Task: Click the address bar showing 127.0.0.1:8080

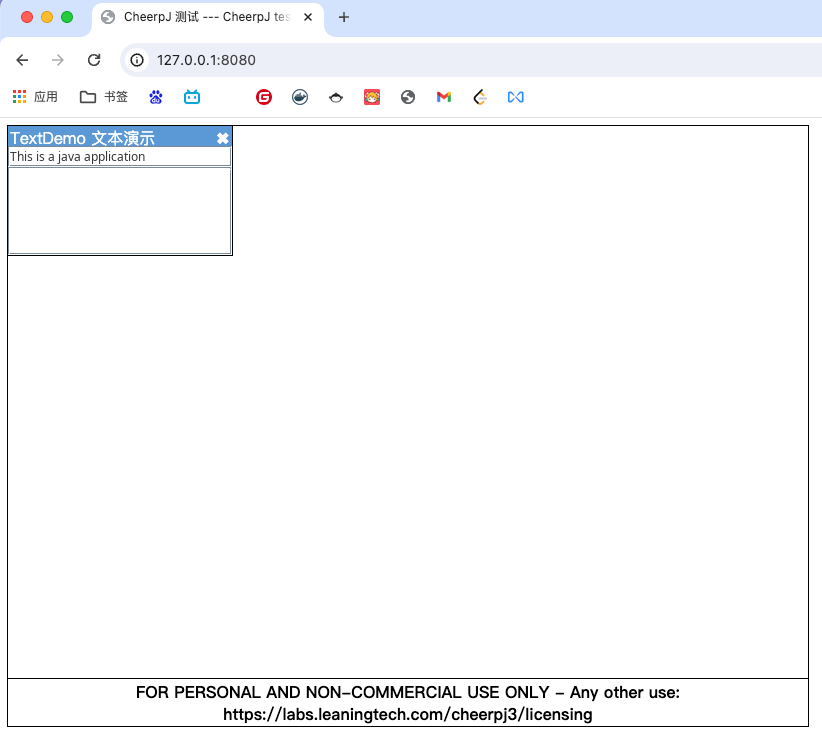Action: pyautogui.click(x=400, y=60)
